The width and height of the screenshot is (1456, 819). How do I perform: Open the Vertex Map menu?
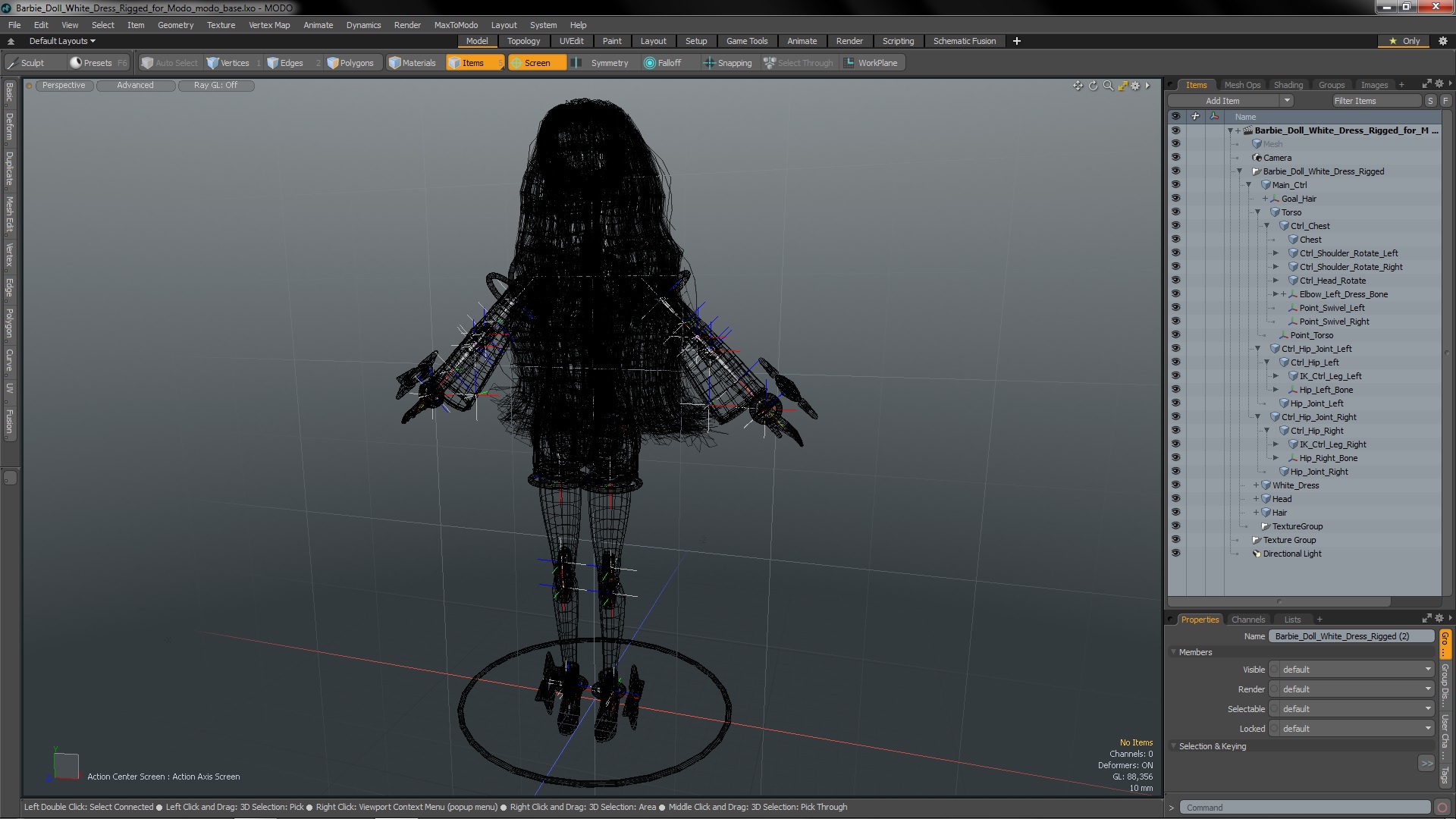269,25
